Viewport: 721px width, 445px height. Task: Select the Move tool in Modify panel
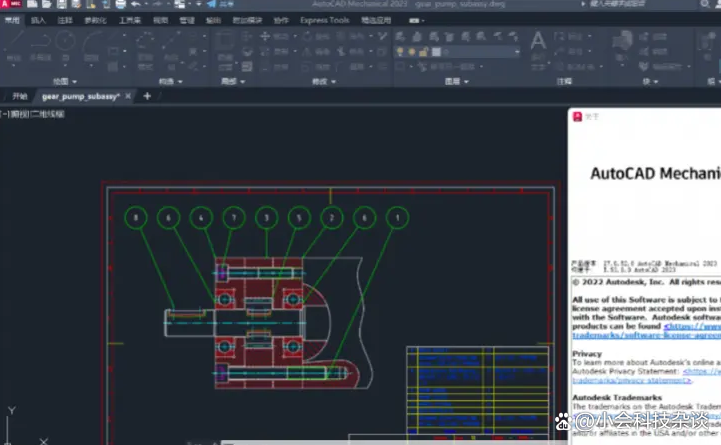click(x=274, y=36)
